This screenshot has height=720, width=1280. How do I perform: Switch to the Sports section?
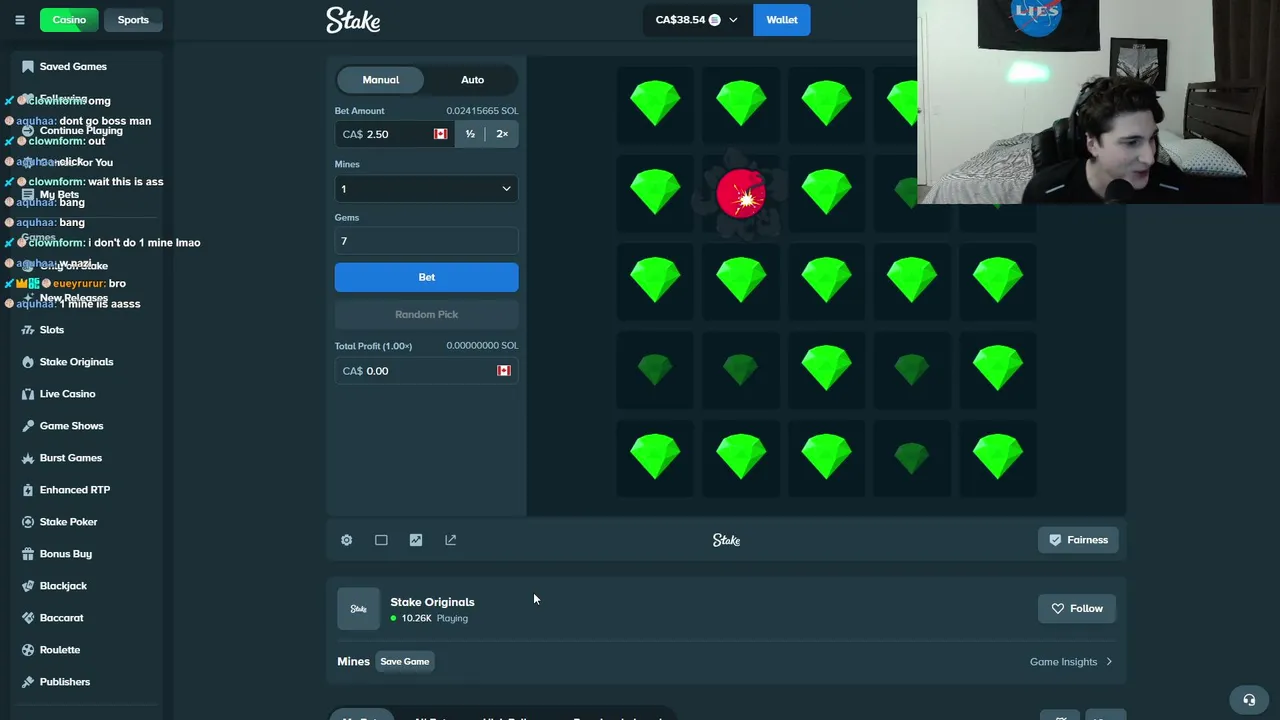click(133, 20)
